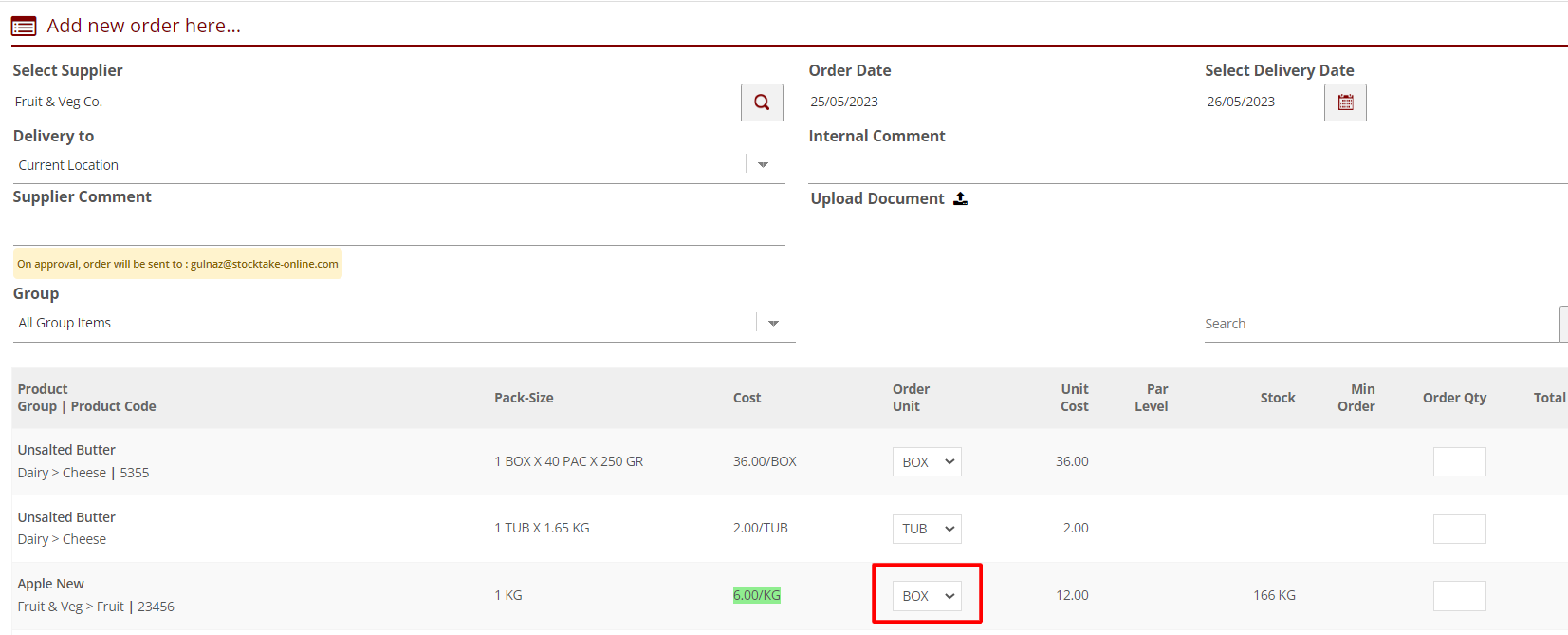Viewport: 1568px width, 635px height.
Task: Click the highlighted 6.00/KG cost
Action: pyautogui.click(x=756, y=595)
